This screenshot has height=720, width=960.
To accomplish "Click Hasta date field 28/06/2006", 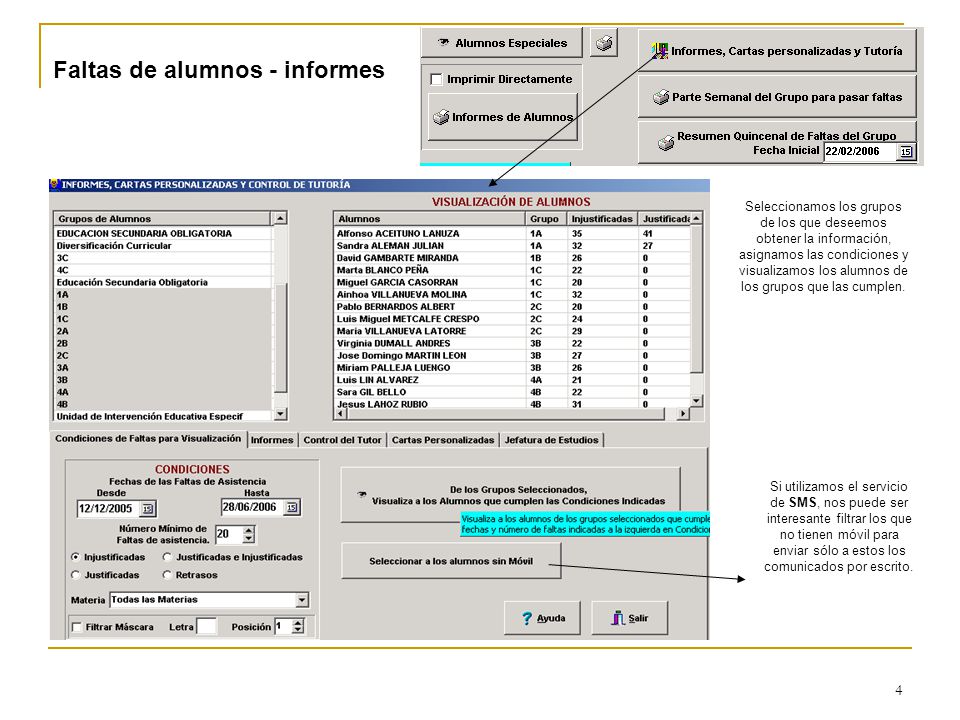I will [252, 507].
